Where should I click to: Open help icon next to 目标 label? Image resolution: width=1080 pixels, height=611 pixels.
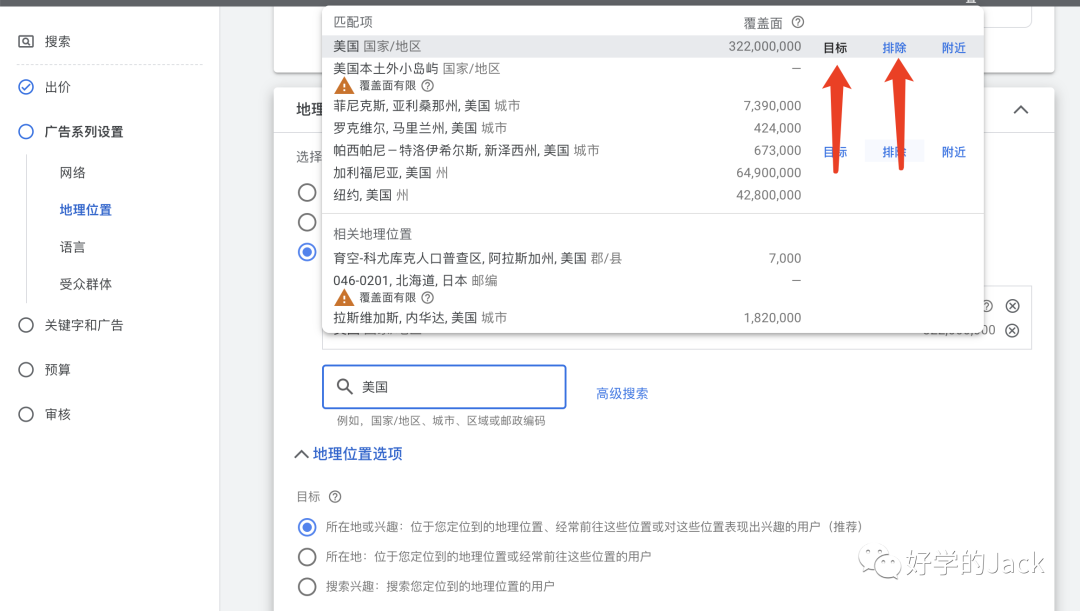tap(335, 497)
